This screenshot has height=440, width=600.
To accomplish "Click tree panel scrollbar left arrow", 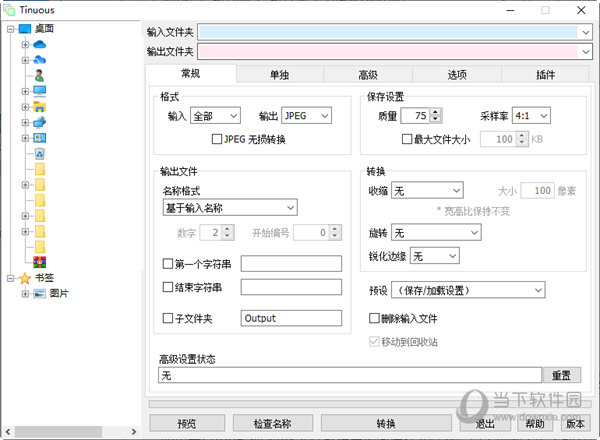I will tap(8, 432).
